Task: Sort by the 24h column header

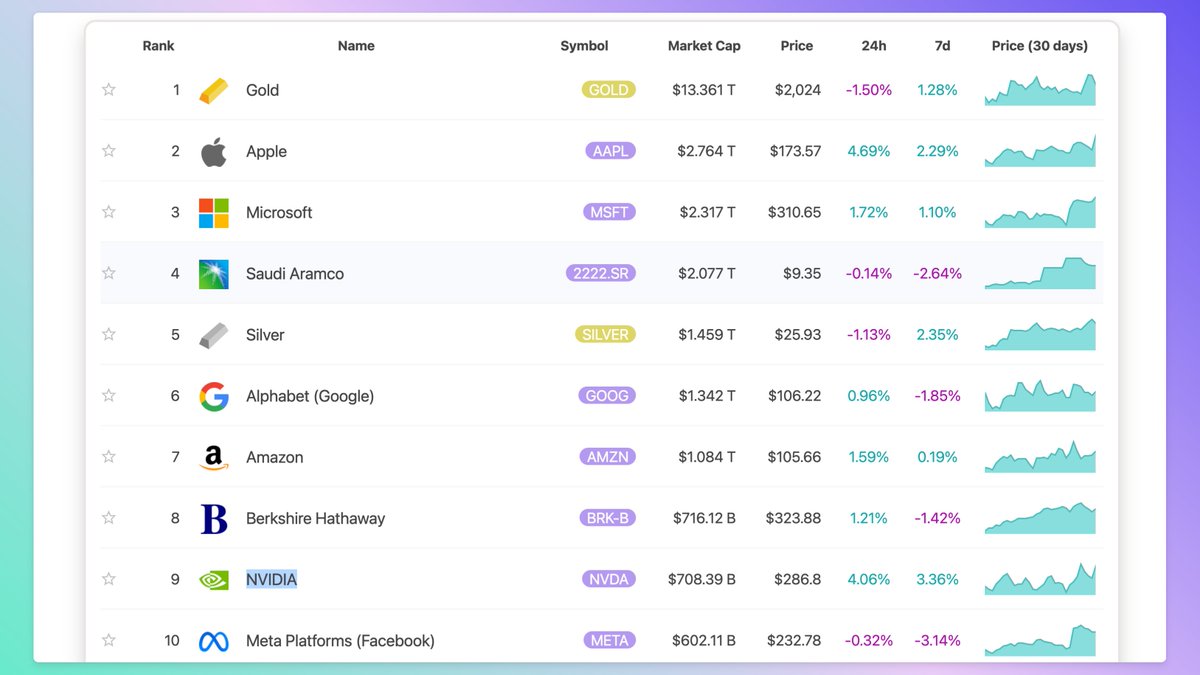Action: 874,46
